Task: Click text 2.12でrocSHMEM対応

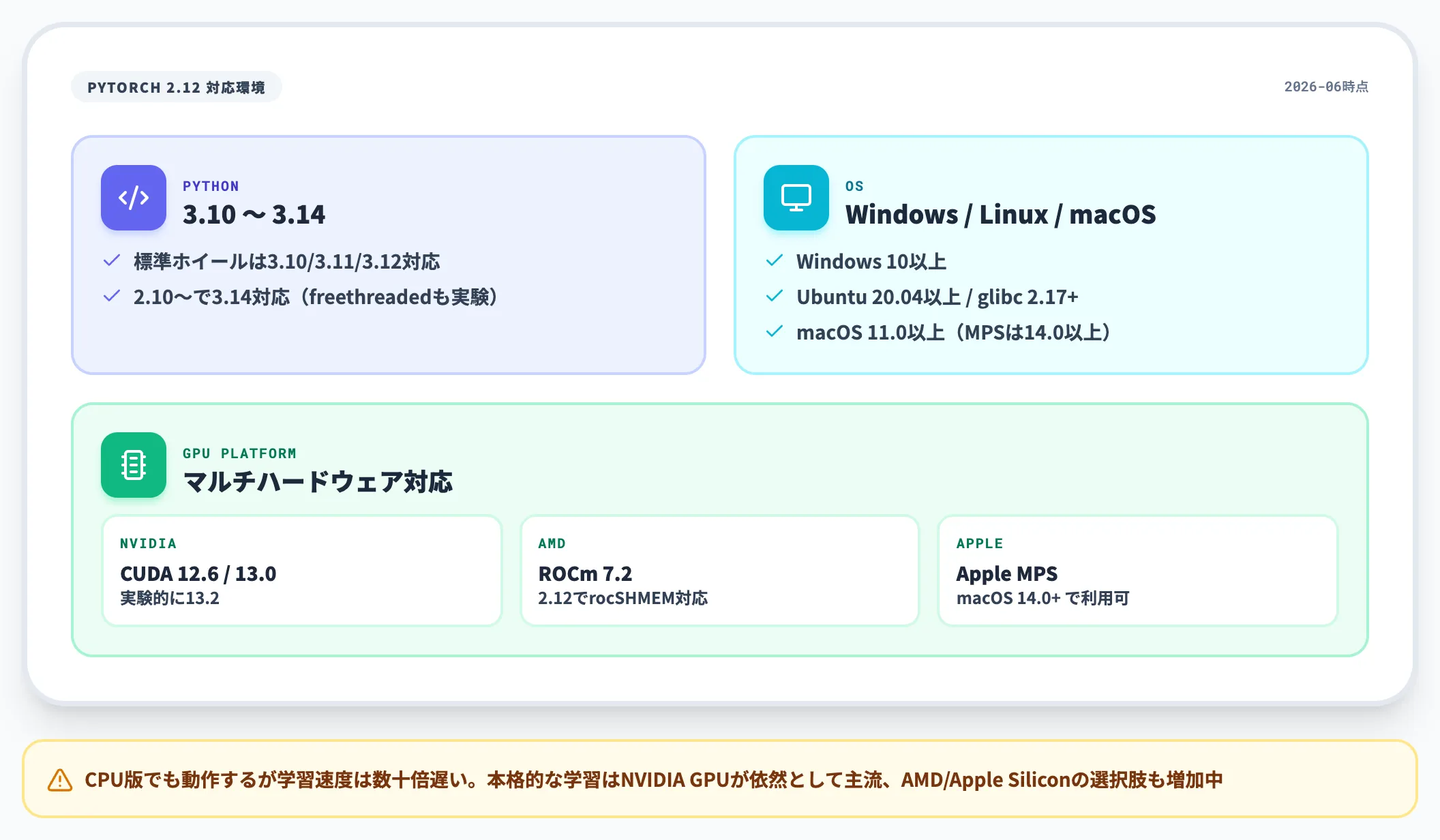Action: coord(622,598)
